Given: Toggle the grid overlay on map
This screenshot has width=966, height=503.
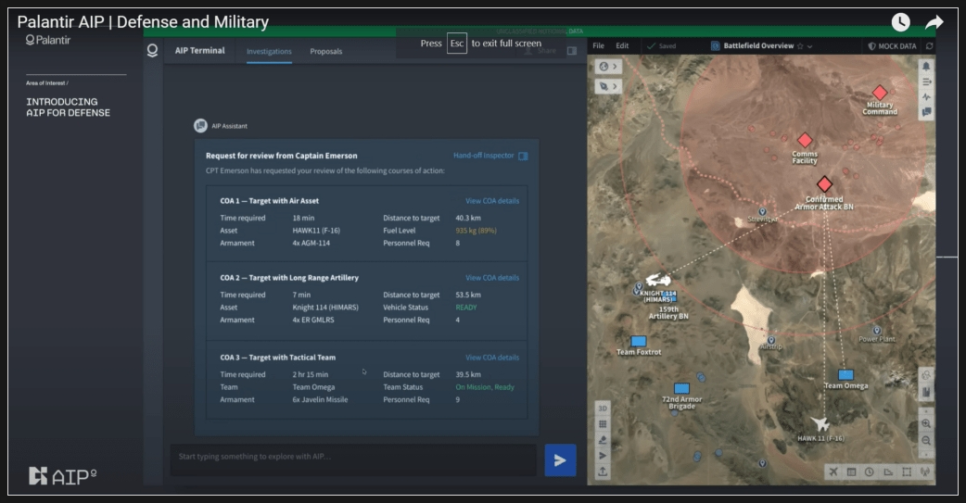Looking at the screenshot, I should [603, 424].
